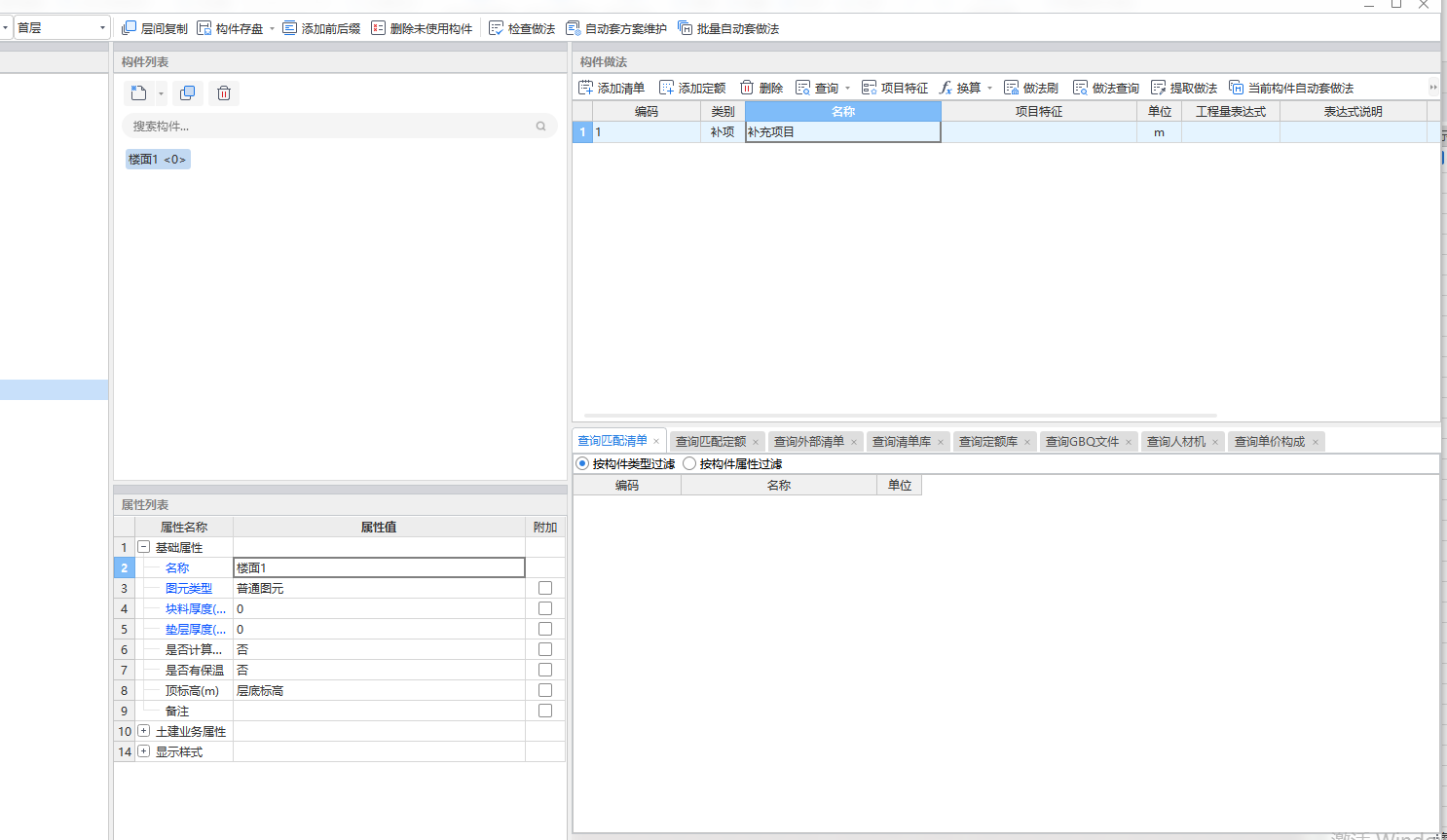The width and height of the screenshot is (1447, 840).
Task: Open the new component dropdown arrow
Action: [x=161, y=93]
